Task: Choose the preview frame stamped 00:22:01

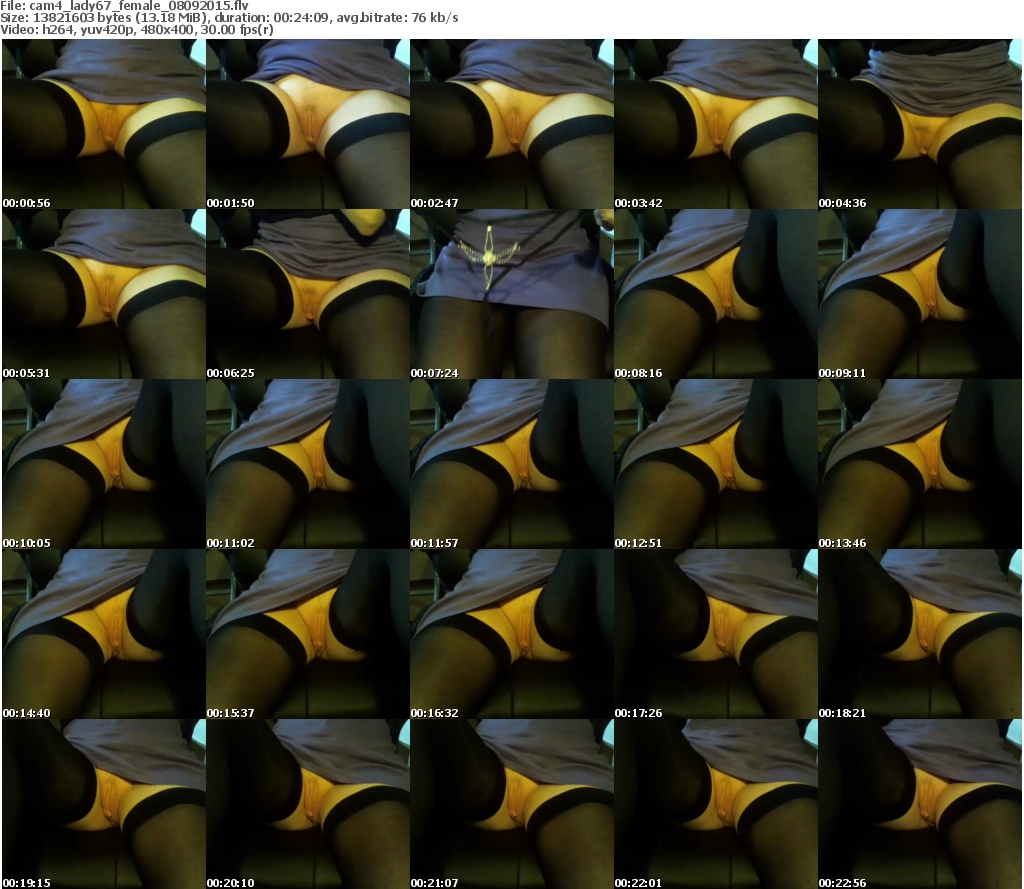Action: [x=716, y=804]
